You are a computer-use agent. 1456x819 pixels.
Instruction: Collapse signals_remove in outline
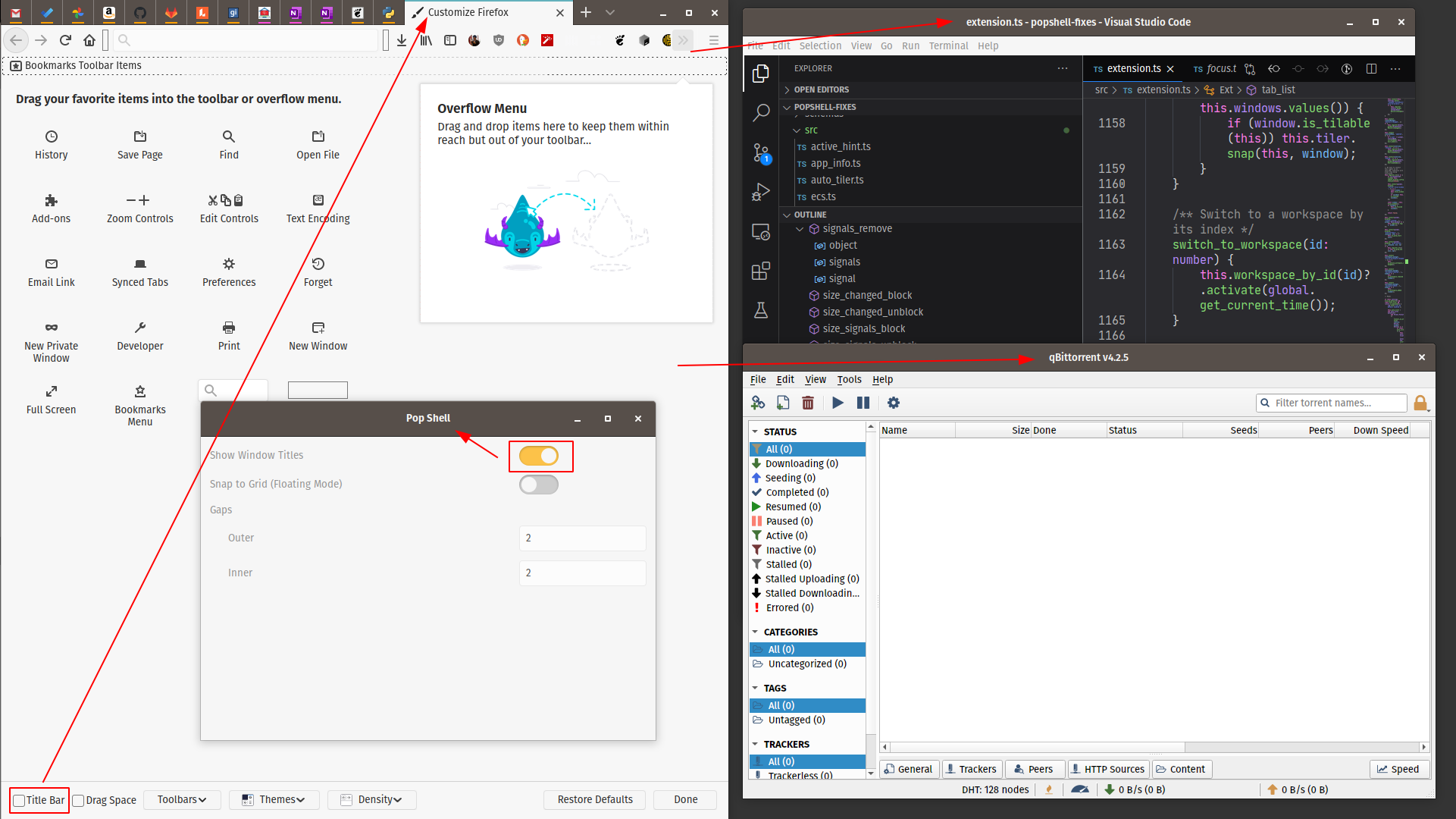pos(800,229)
